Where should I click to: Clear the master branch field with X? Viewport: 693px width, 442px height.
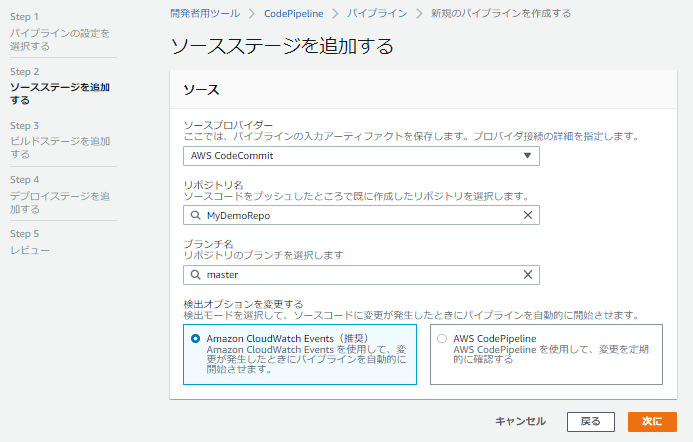pos(528,274)
